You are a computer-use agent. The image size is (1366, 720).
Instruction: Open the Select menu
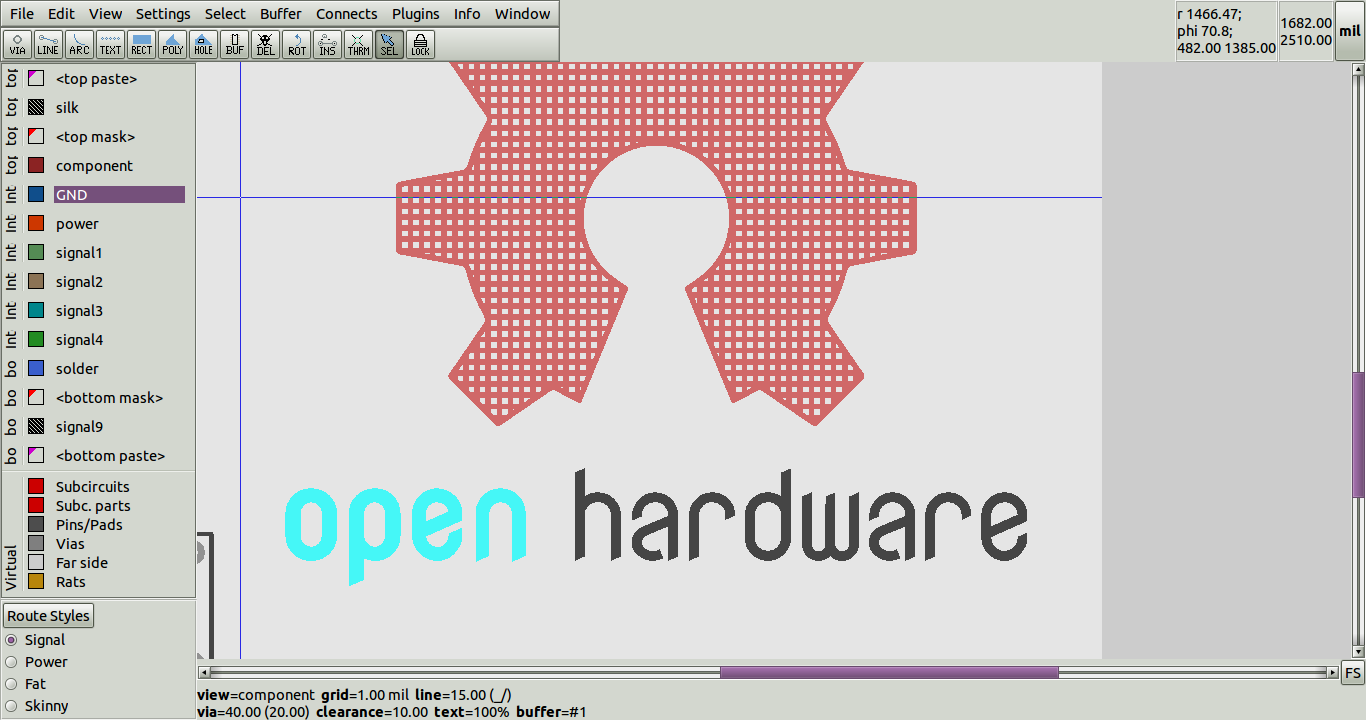[x=225, y=14]
